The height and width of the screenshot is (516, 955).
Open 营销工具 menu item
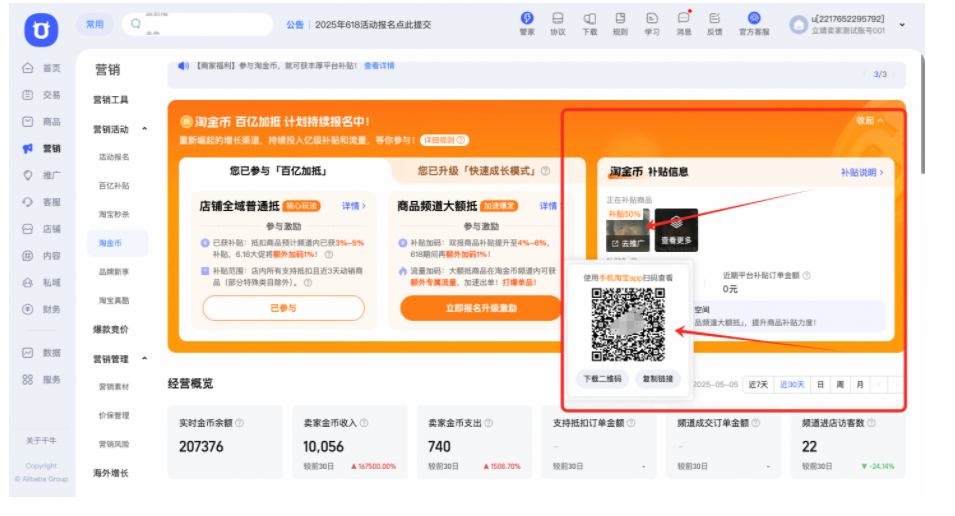coord(110,100)
